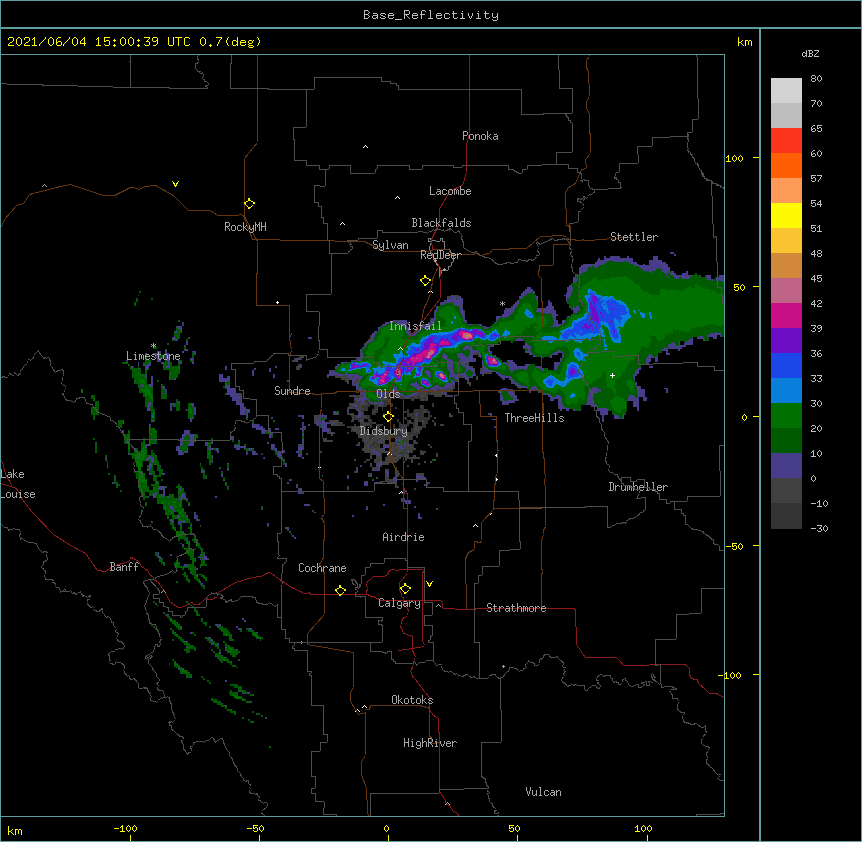The height and width of the screenshot is (842, 862).
Task: Pick the red swatch between 65 and 60 dBZ
Action: [x=786, y=140]
